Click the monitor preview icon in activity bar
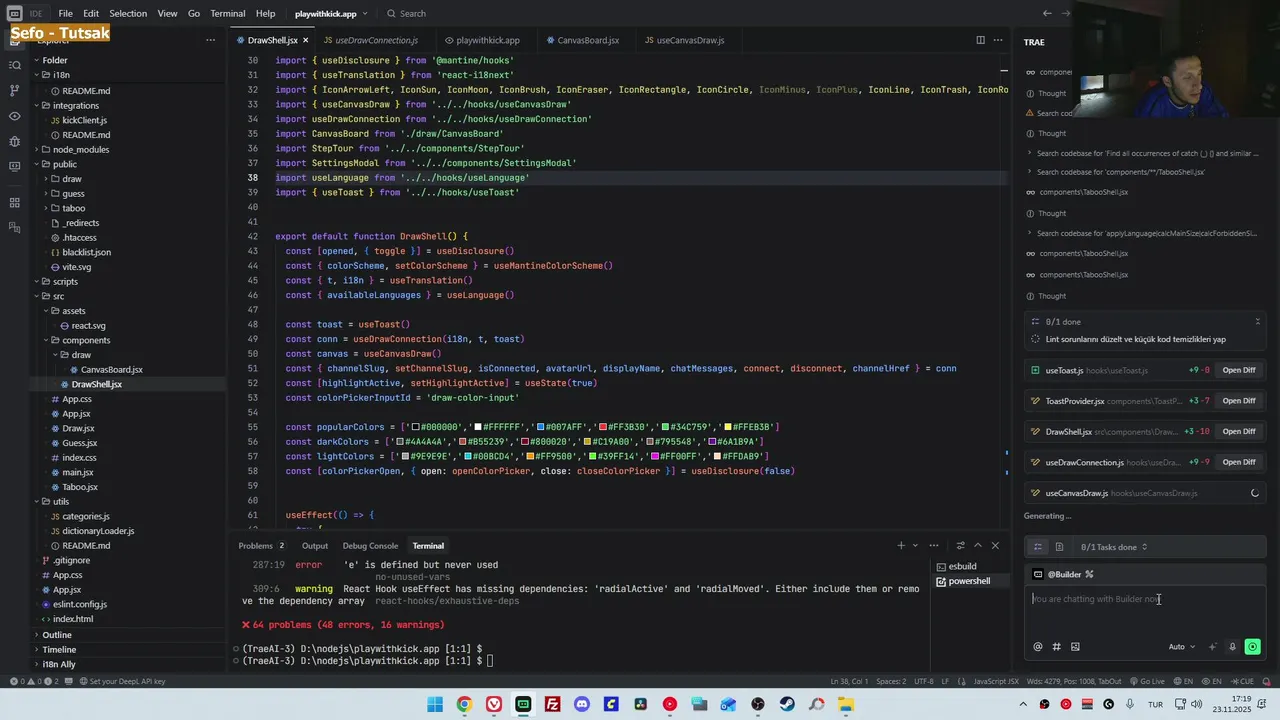This screenshot has width=1280, height=720. click(x=14, y=168)
